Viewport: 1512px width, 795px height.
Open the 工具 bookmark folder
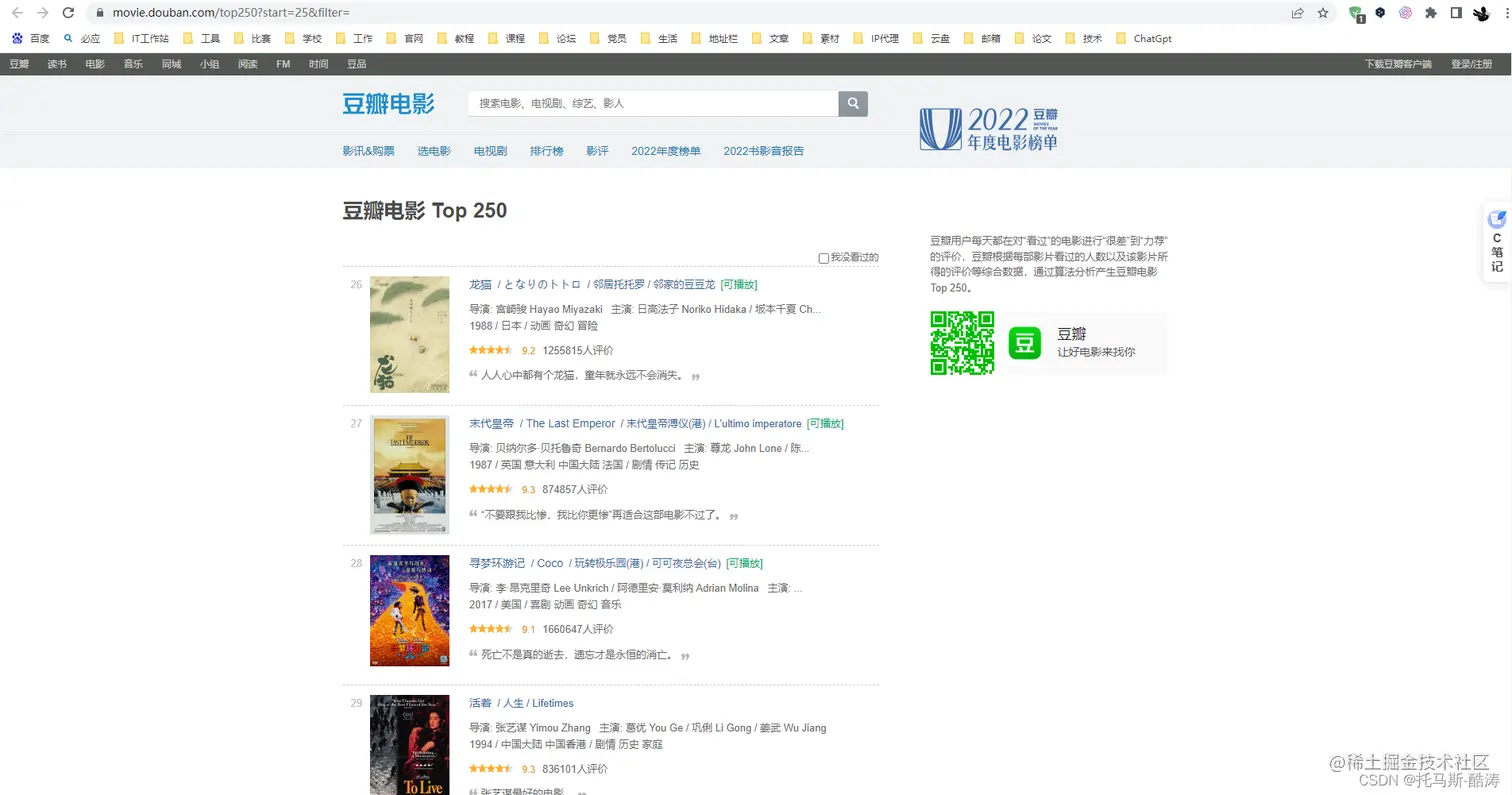click(x=202, y=39)
